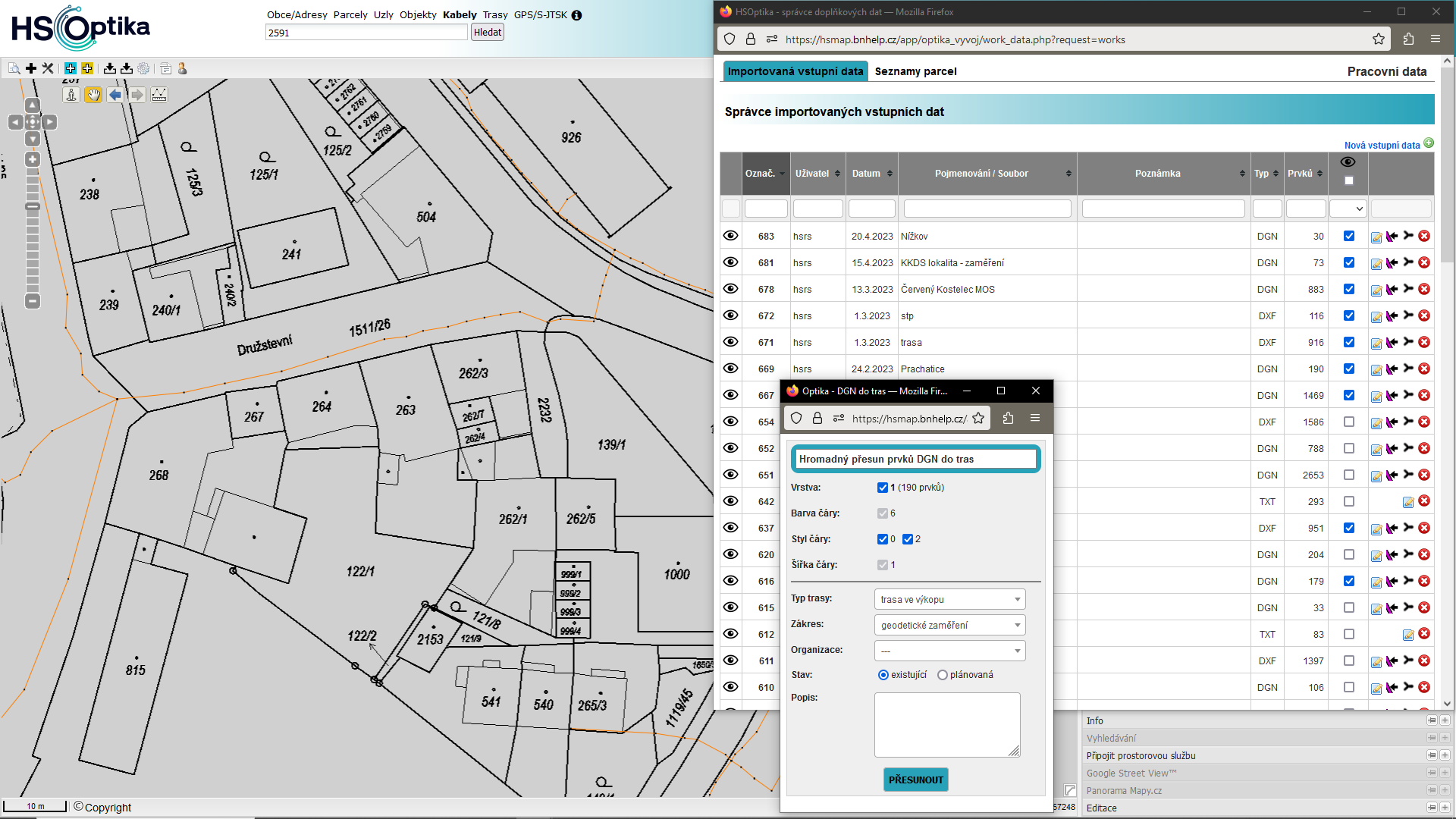The width and height of the screenshot is (1456, 819).
Task: Sort table by Datum column
Action: [x=872, y=174]
